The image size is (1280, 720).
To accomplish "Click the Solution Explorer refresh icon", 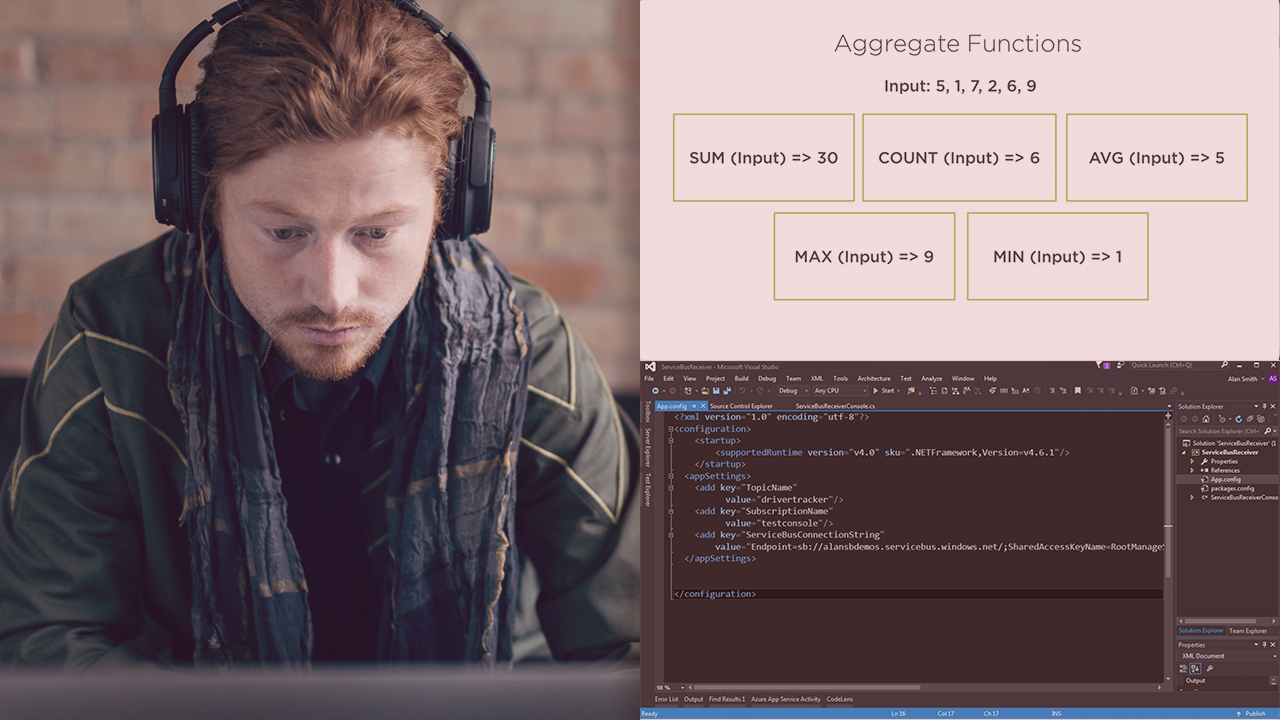I will tap(1237, 419).
